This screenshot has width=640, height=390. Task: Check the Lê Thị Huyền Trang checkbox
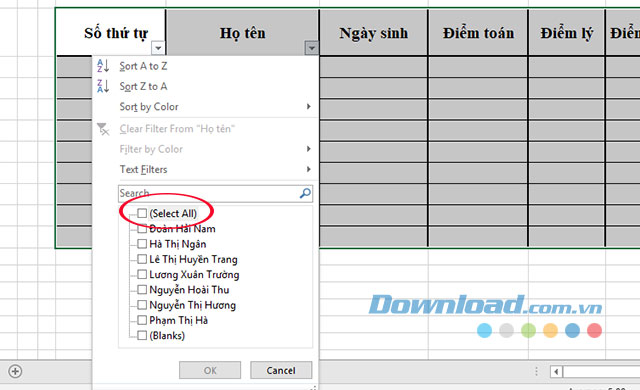click(x=142, y=259)
